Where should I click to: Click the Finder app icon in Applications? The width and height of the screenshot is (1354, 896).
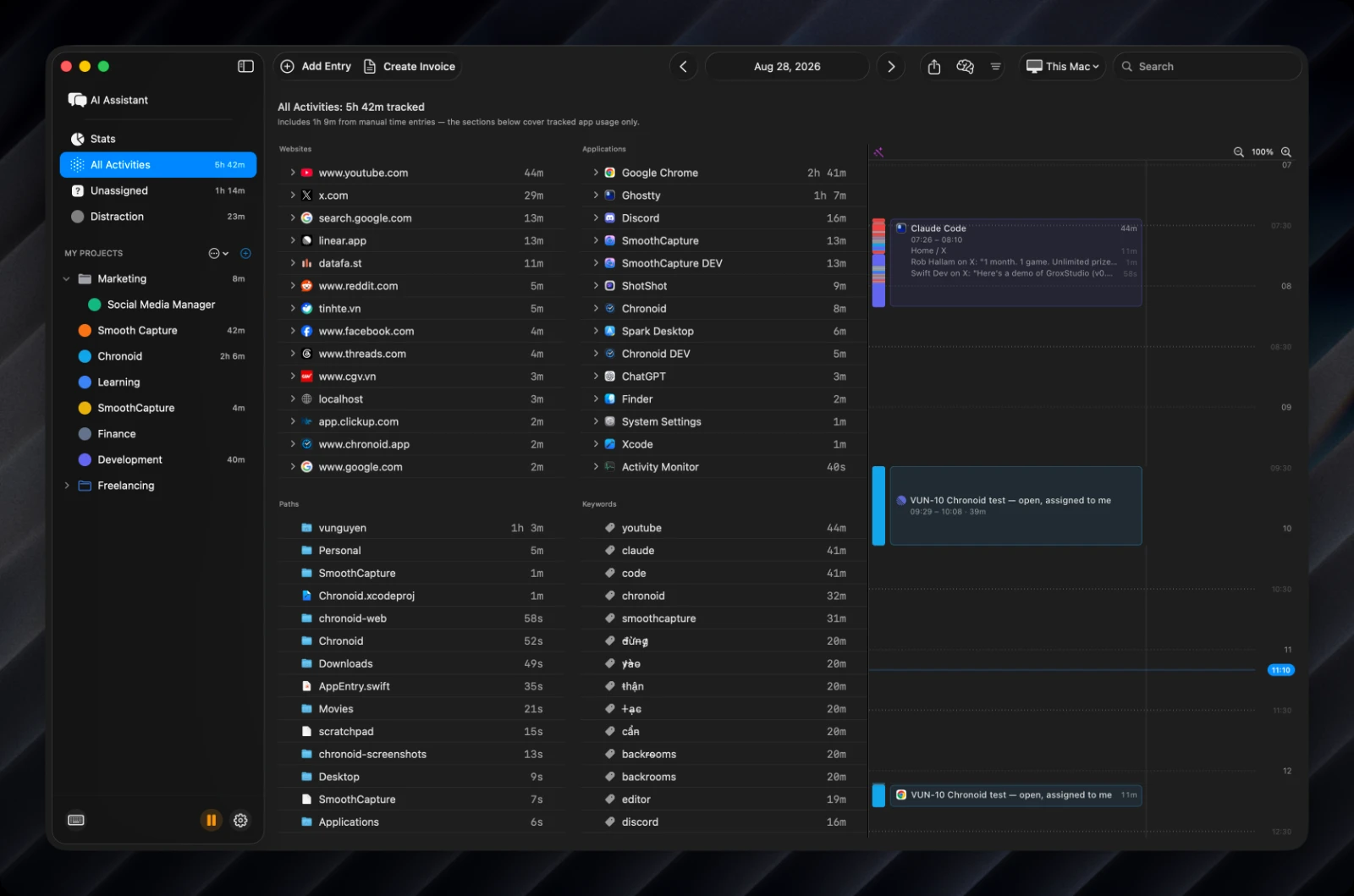click(x=610, y=399)
